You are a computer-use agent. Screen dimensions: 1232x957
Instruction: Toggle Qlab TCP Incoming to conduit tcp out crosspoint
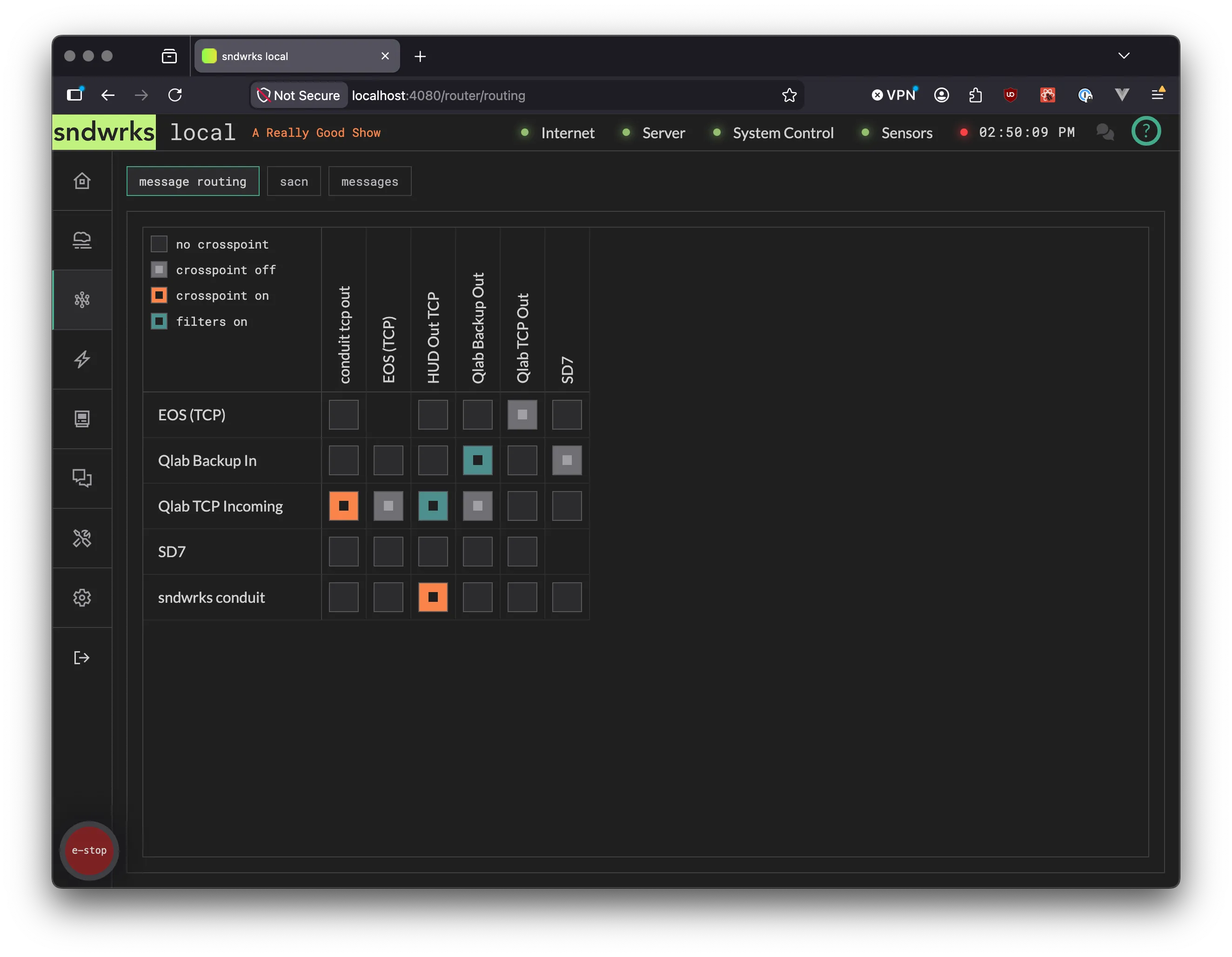[x=343, y=505]
